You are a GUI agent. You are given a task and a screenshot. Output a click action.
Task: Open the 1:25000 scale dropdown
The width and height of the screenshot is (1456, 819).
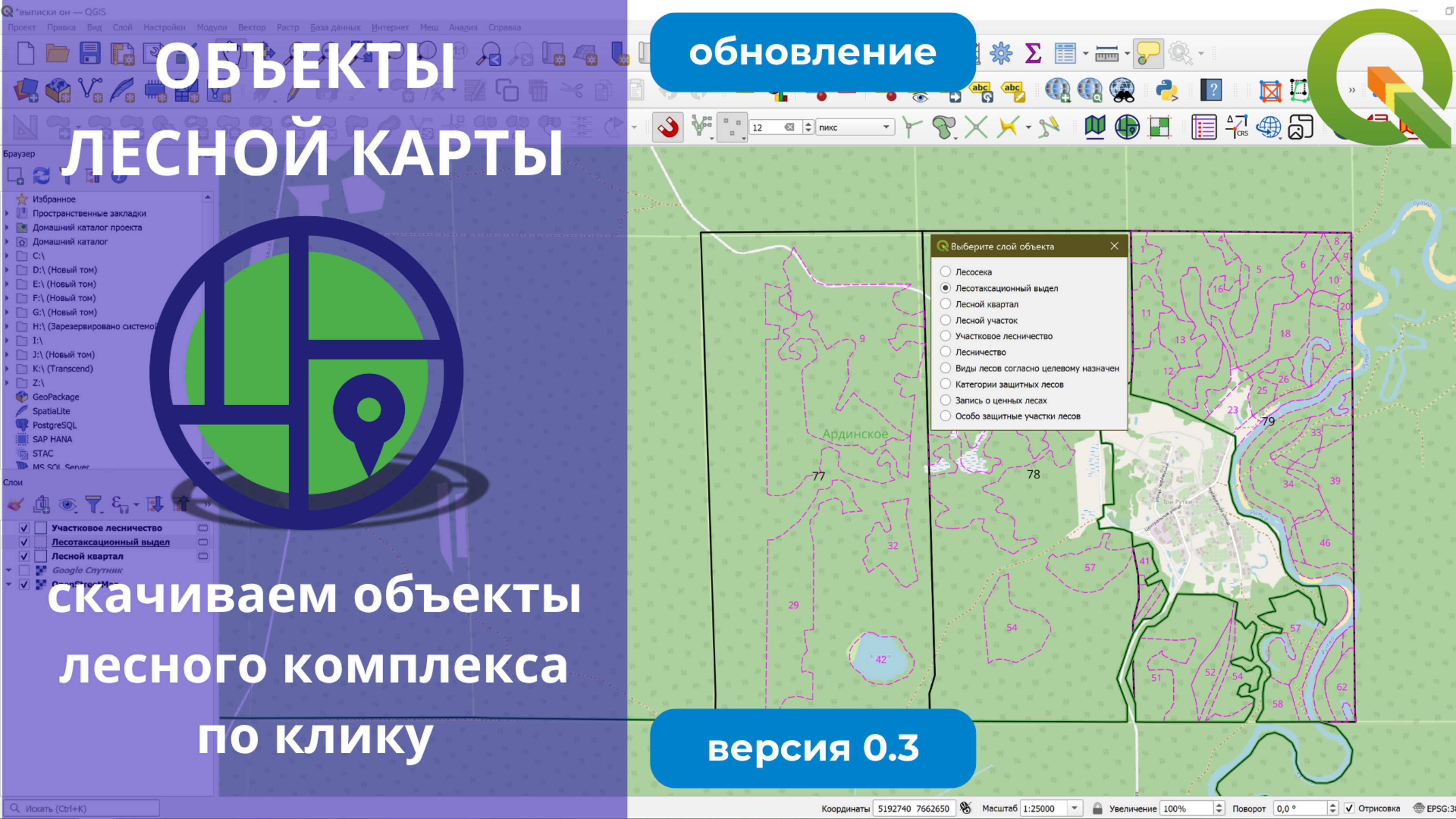1075,808
